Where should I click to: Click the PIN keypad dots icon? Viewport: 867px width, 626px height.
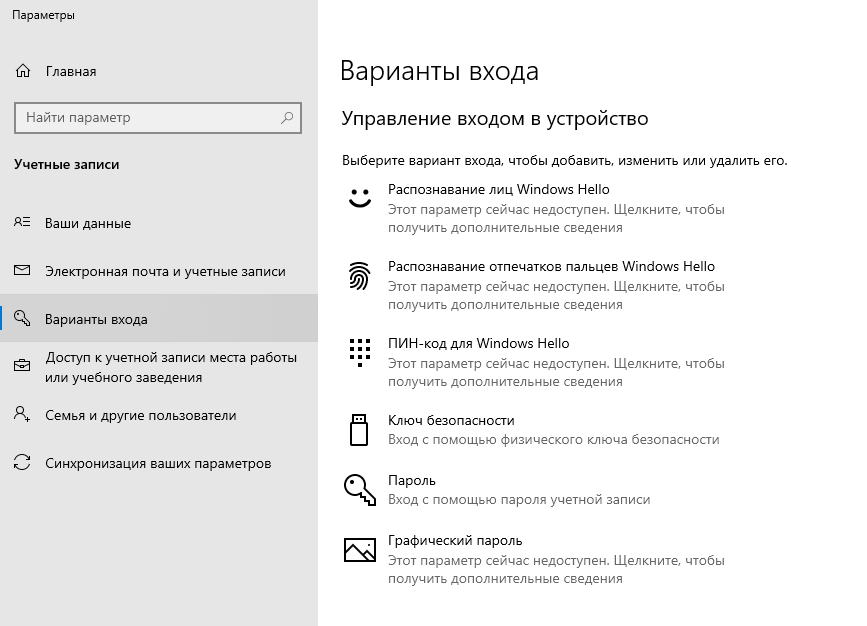359,352
